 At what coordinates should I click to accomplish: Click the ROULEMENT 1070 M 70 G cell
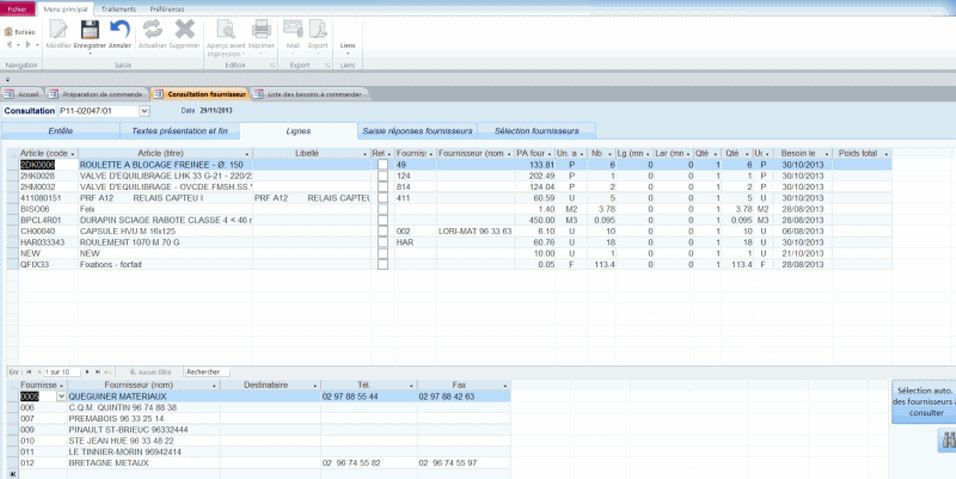tap(165, 243)
